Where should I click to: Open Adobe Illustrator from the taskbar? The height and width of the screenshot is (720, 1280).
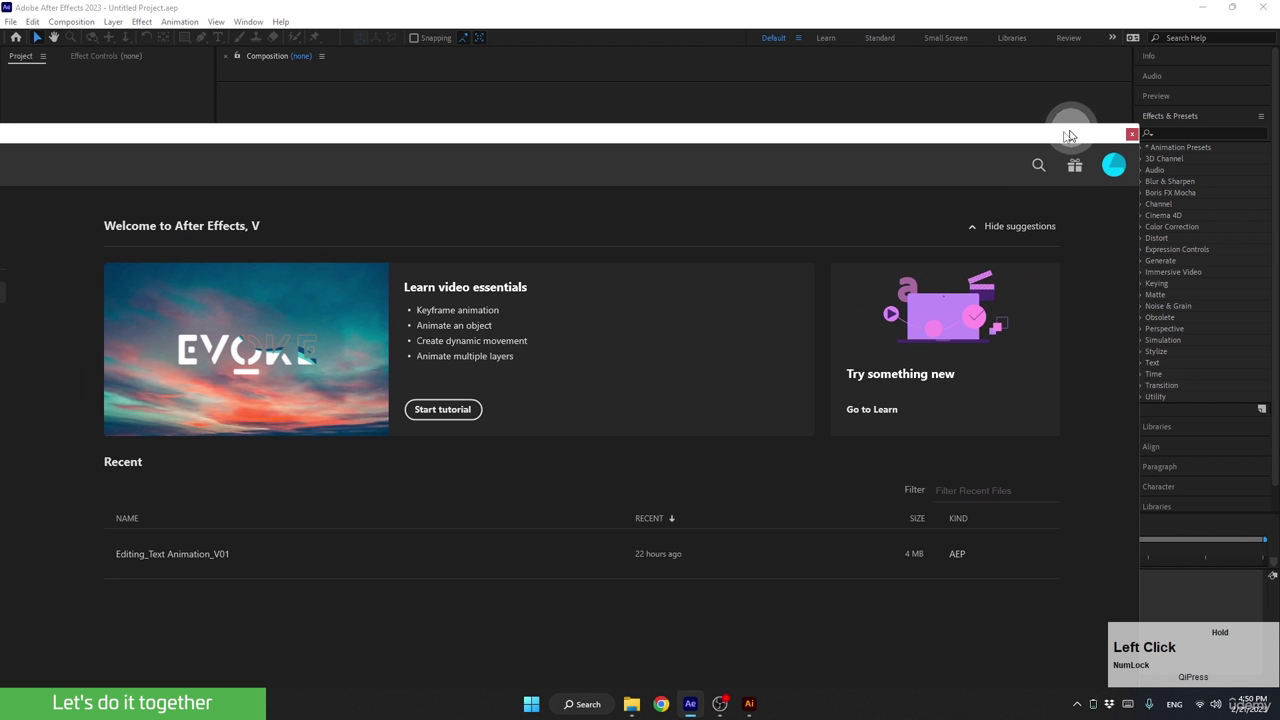coord(749,704)
